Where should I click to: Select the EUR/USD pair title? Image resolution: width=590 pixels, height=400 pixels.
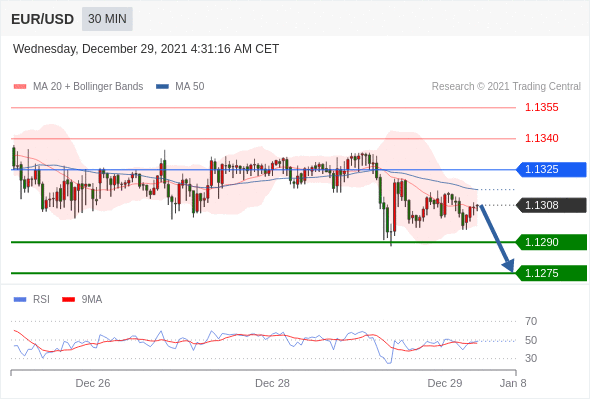click(43, 19)
